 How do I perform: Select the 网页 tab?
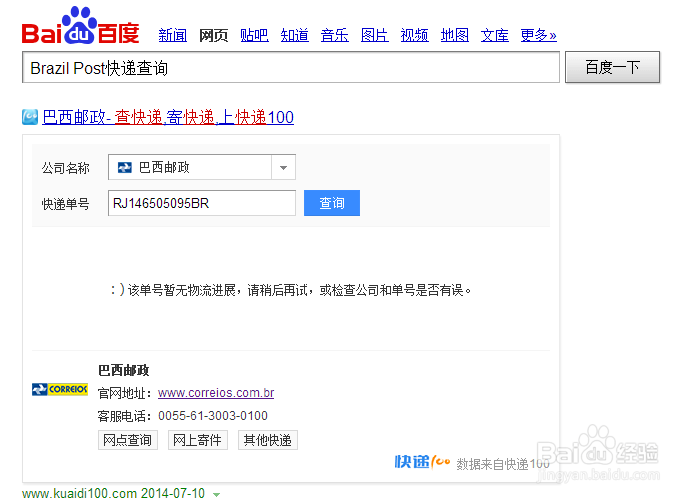coord(213,35)
